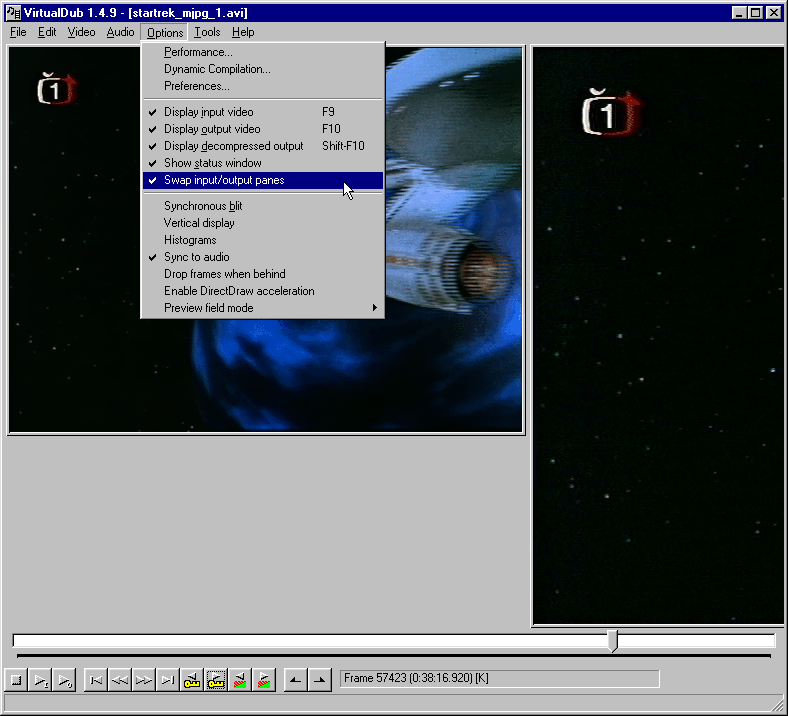Viewport: 788px width, 716px height.
Task: Close the open Options menu
Action: coord(165,33)
